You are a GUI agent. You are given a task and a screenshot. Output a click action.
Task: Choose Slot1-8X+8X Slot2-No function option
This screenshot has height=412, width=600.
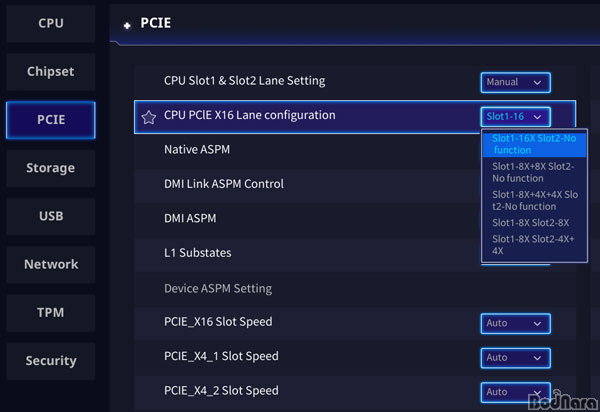click(x=533, y=172)
